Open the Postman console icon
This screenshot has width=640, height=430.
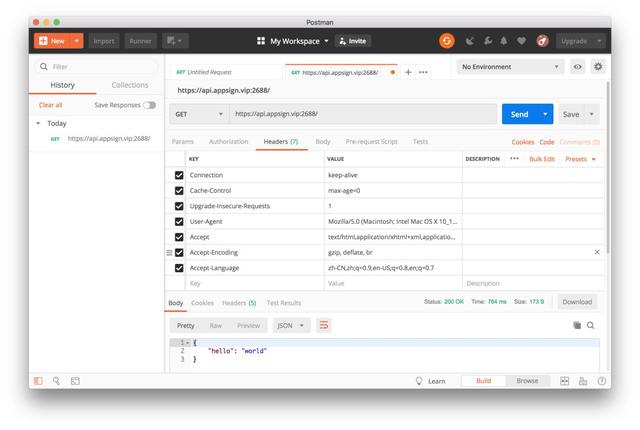pyautogui.click(x=75, y=381)
